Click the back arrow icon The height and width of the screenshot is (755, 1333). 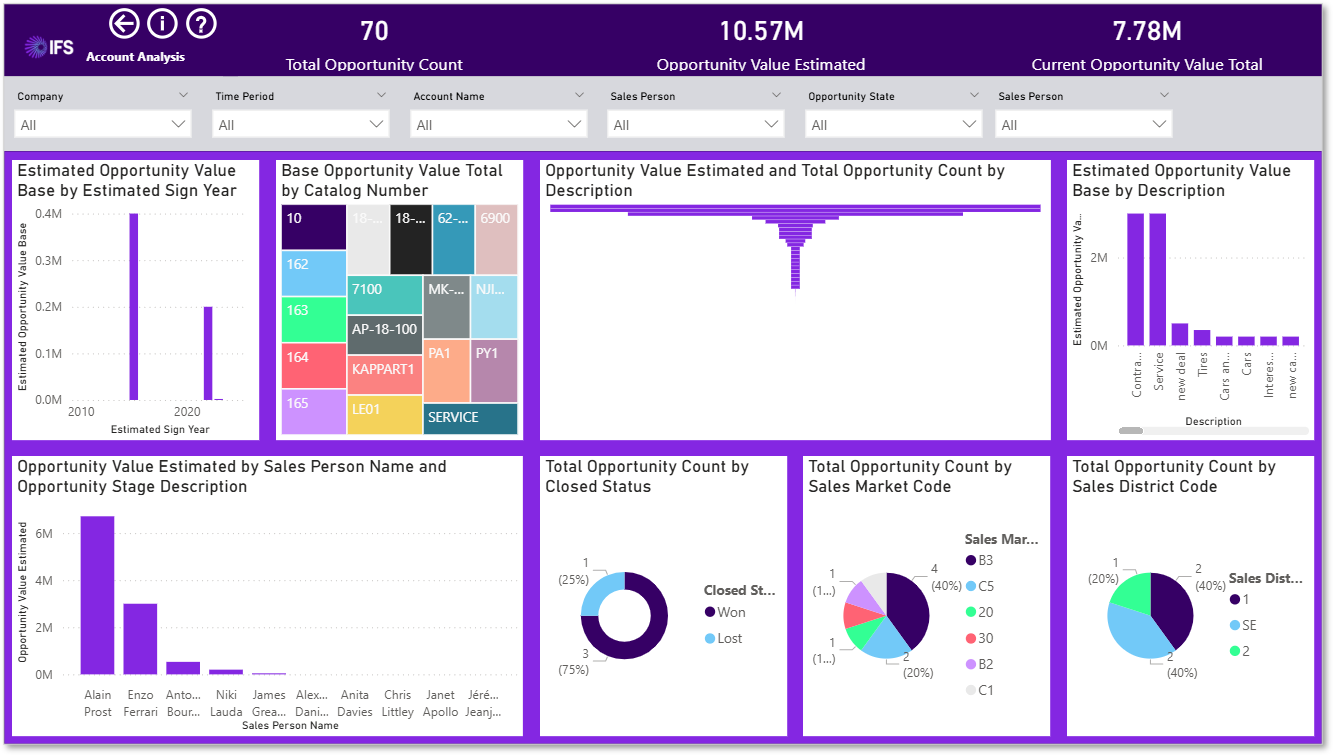[x=124, y=23]
